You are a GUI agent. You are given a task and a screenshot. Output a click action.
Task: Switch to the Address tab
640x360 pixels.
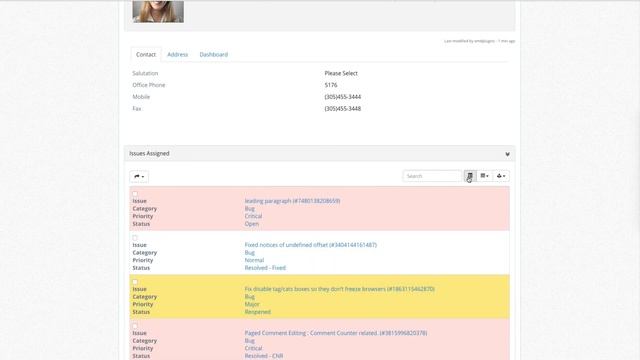pyautogui.click(x=178, y=54)
